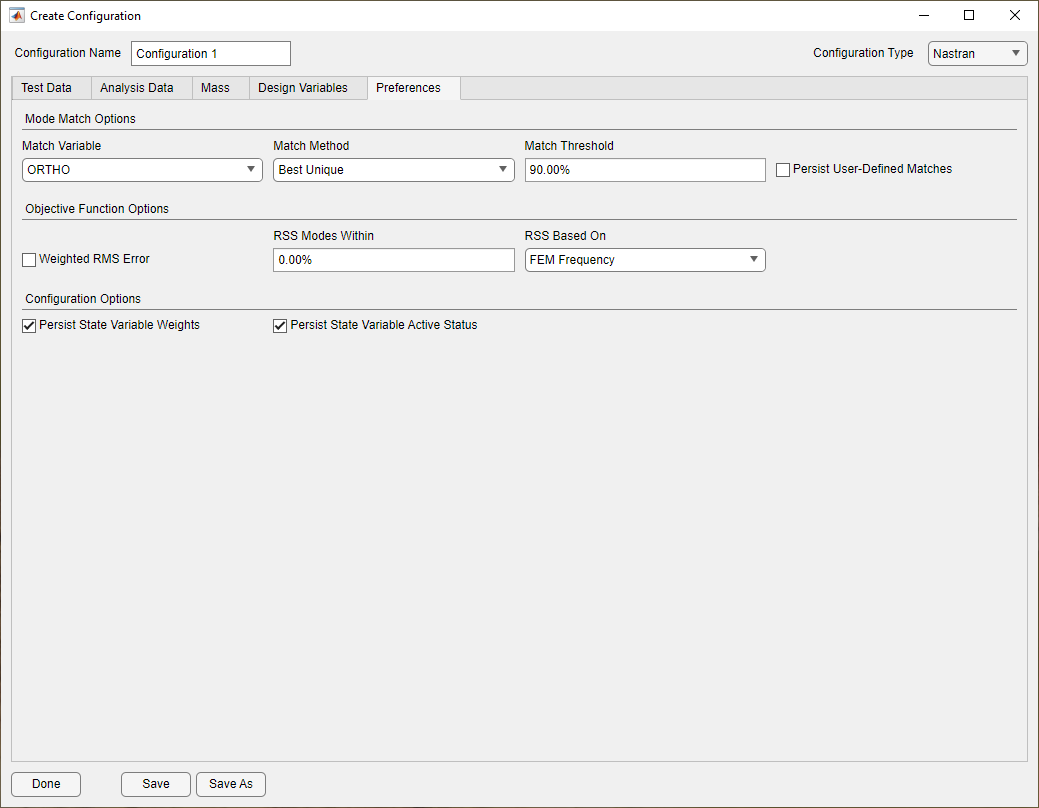Click the Save button
Image resolution: width=1039 pixels, height=808 pixels.
156,784
